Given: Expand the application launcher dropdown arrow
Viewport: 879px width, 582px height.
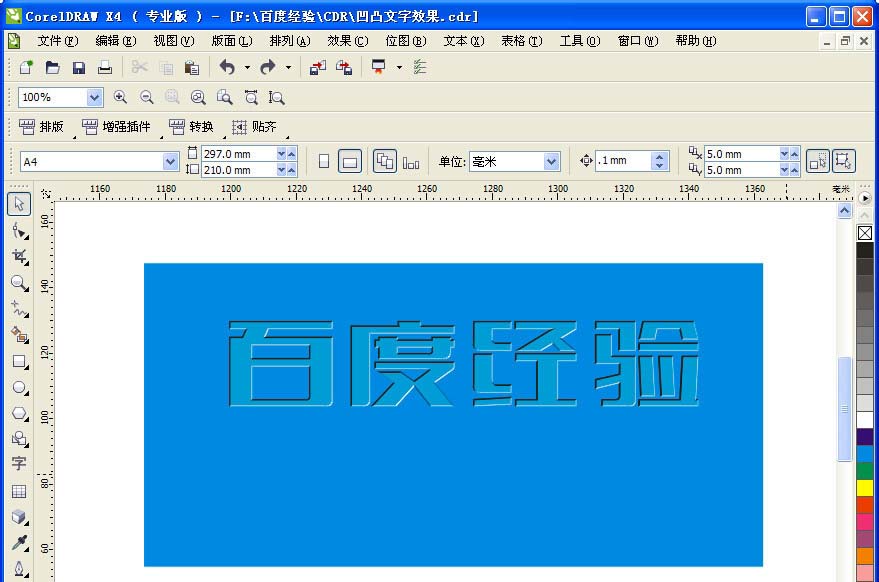Looking at the screenshot, I should point(399,67).
